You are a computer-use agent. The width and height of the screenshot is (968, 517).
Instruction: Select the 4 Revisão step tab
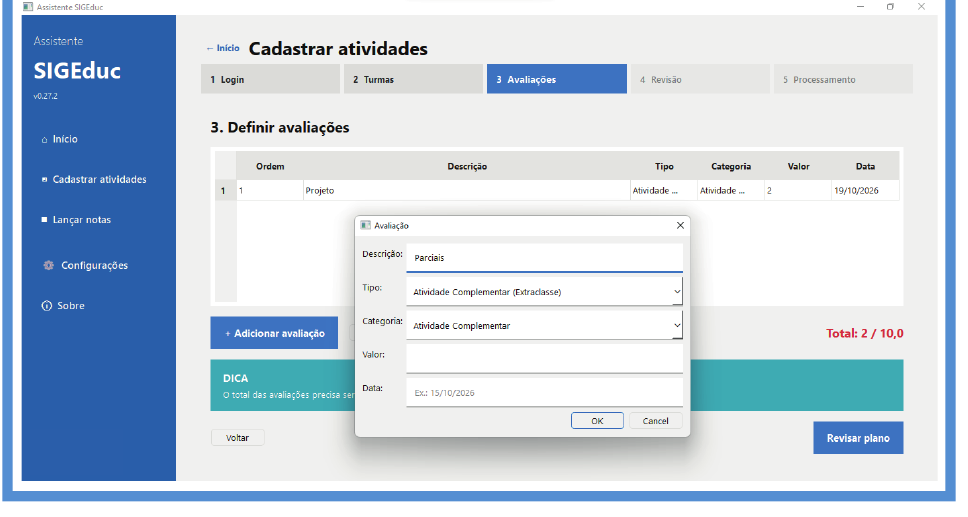coord(700,80)
